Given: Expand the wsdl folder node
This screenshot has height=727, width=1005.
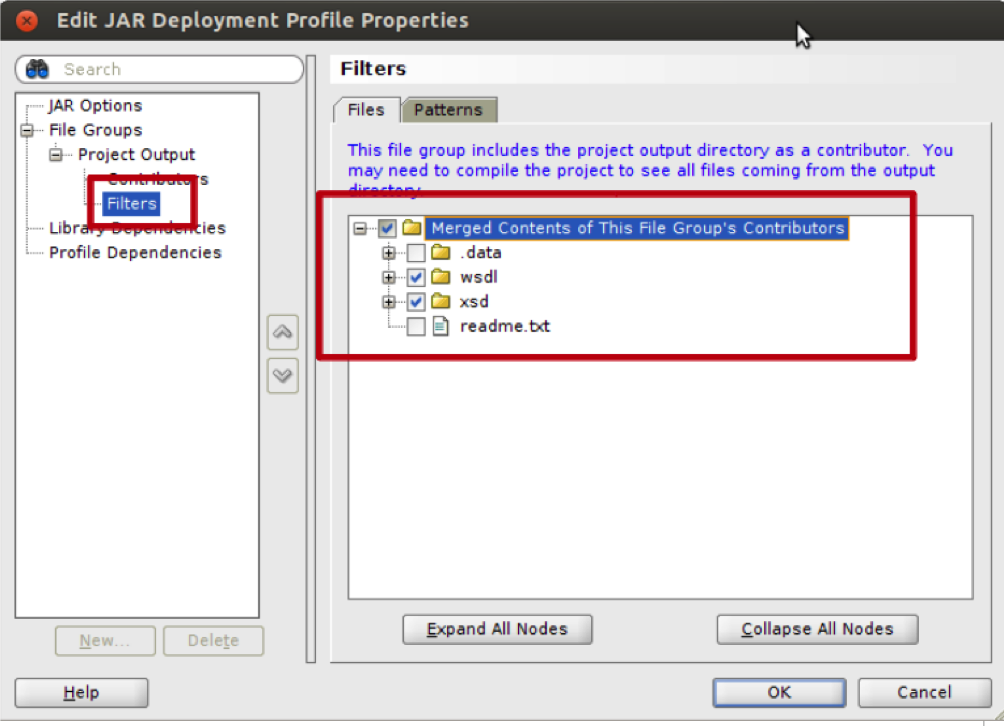Looking at the screenshot, I should (x=388, y=277).
